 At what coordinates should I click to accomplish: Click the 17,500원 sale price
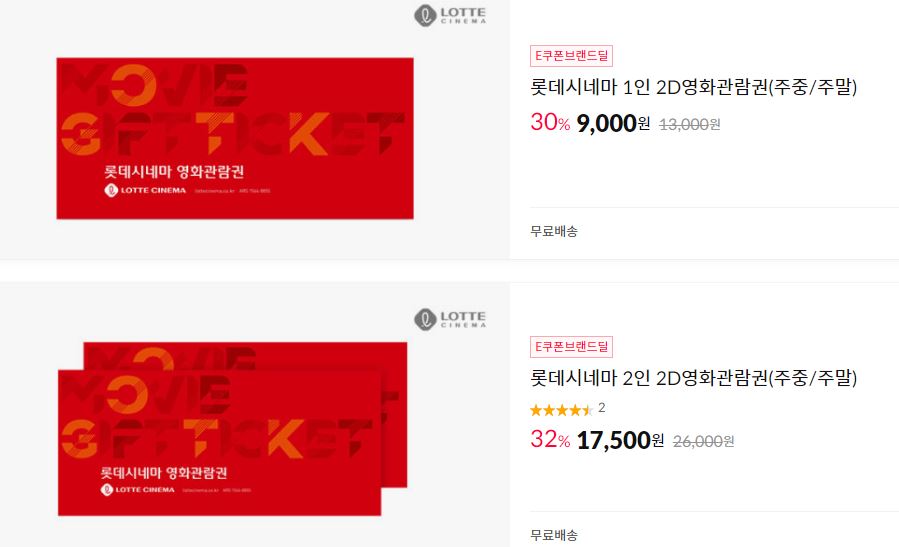620,440
